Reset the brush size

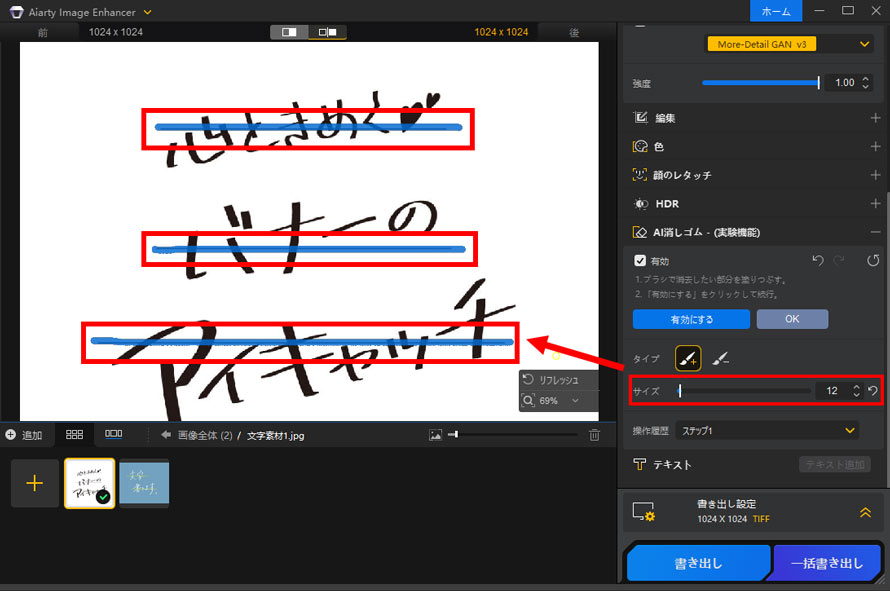click(x=873, y=391)
